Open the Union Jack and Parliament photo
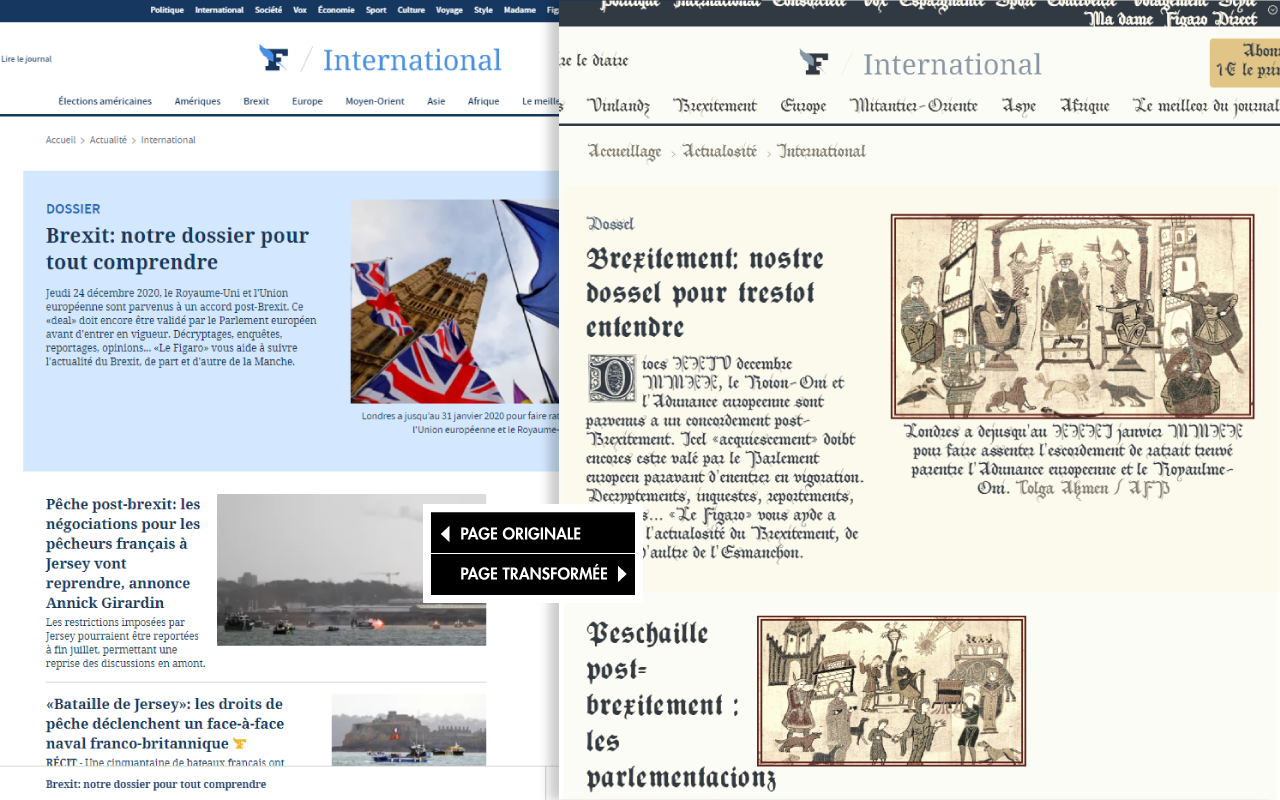 click(x=454, y=301)
